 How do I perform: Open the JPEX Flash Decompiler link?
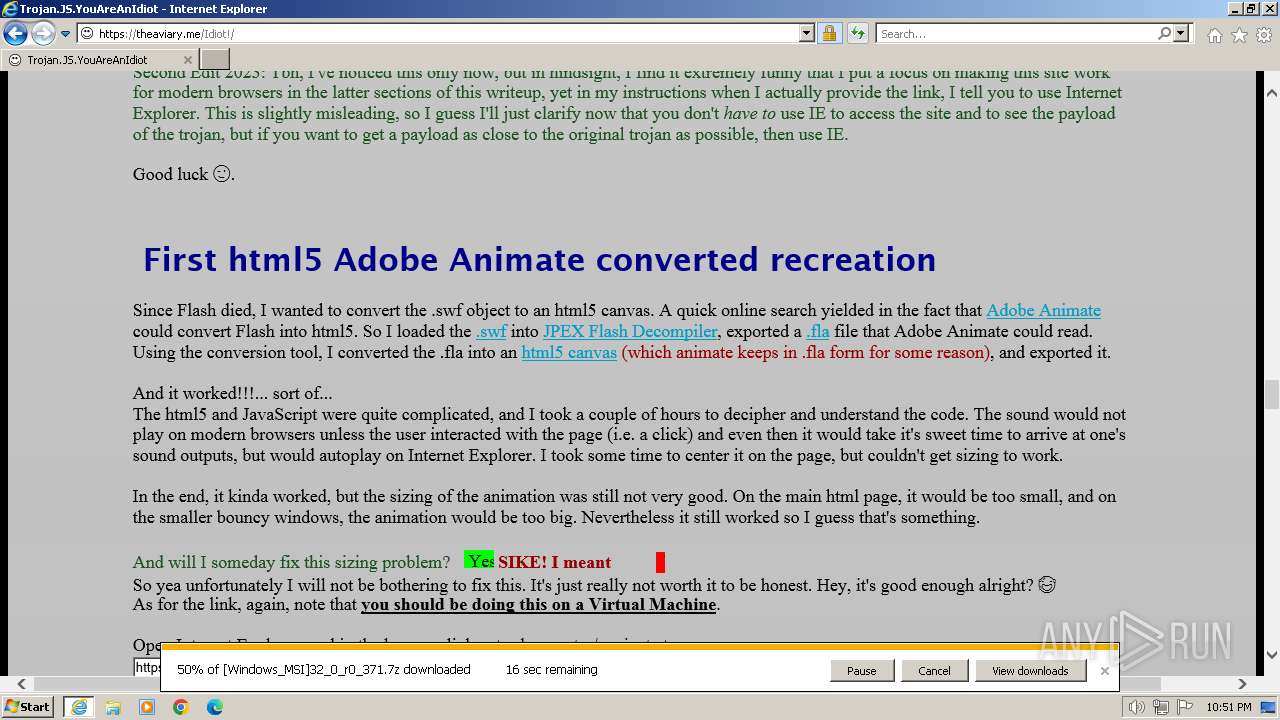[630, 331]
